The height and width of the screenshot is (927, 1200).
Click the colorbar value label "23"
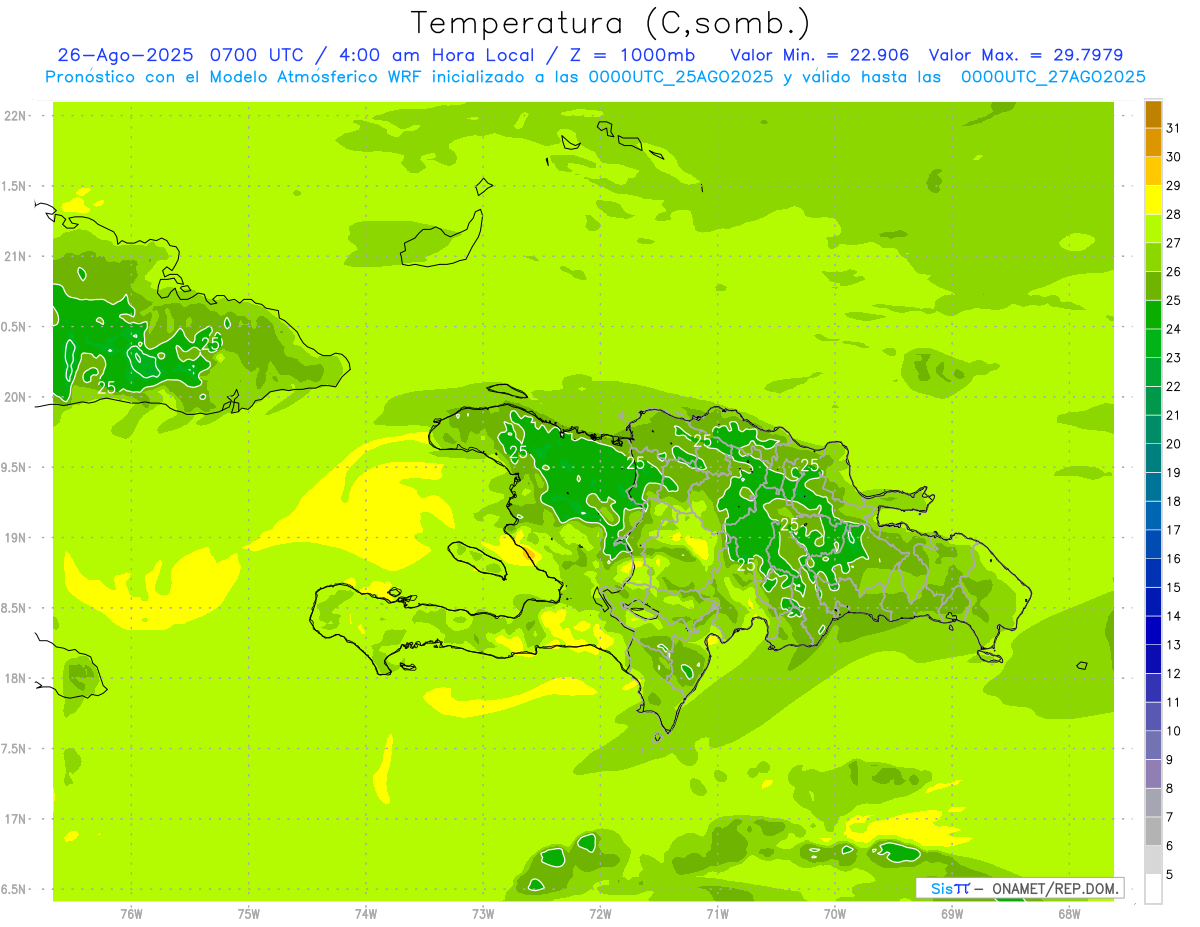[x=1174, y=358]
